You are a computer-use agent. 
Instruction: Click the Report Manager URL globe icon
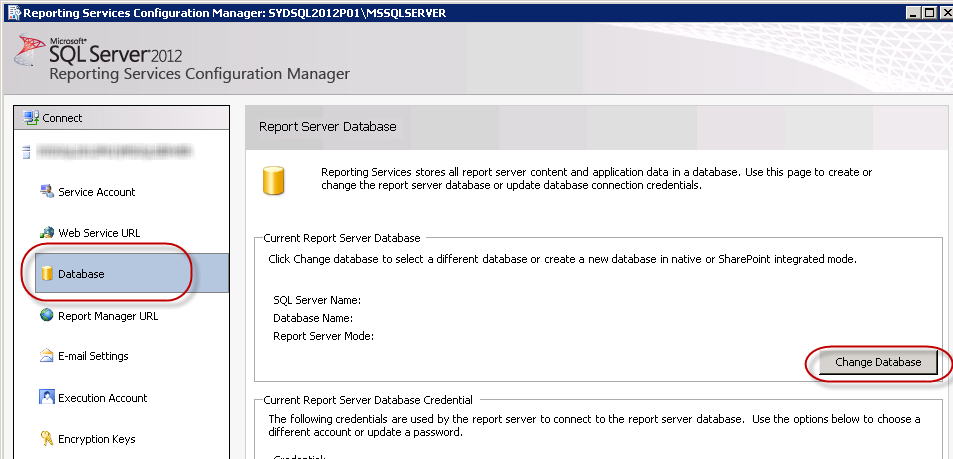point(47,315)
